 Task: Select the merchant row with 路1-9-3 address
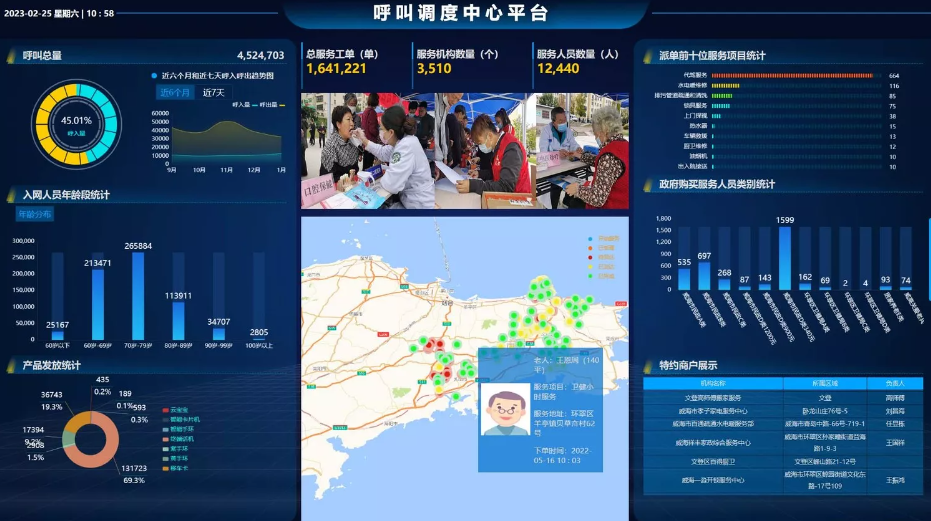coord(783,443)
